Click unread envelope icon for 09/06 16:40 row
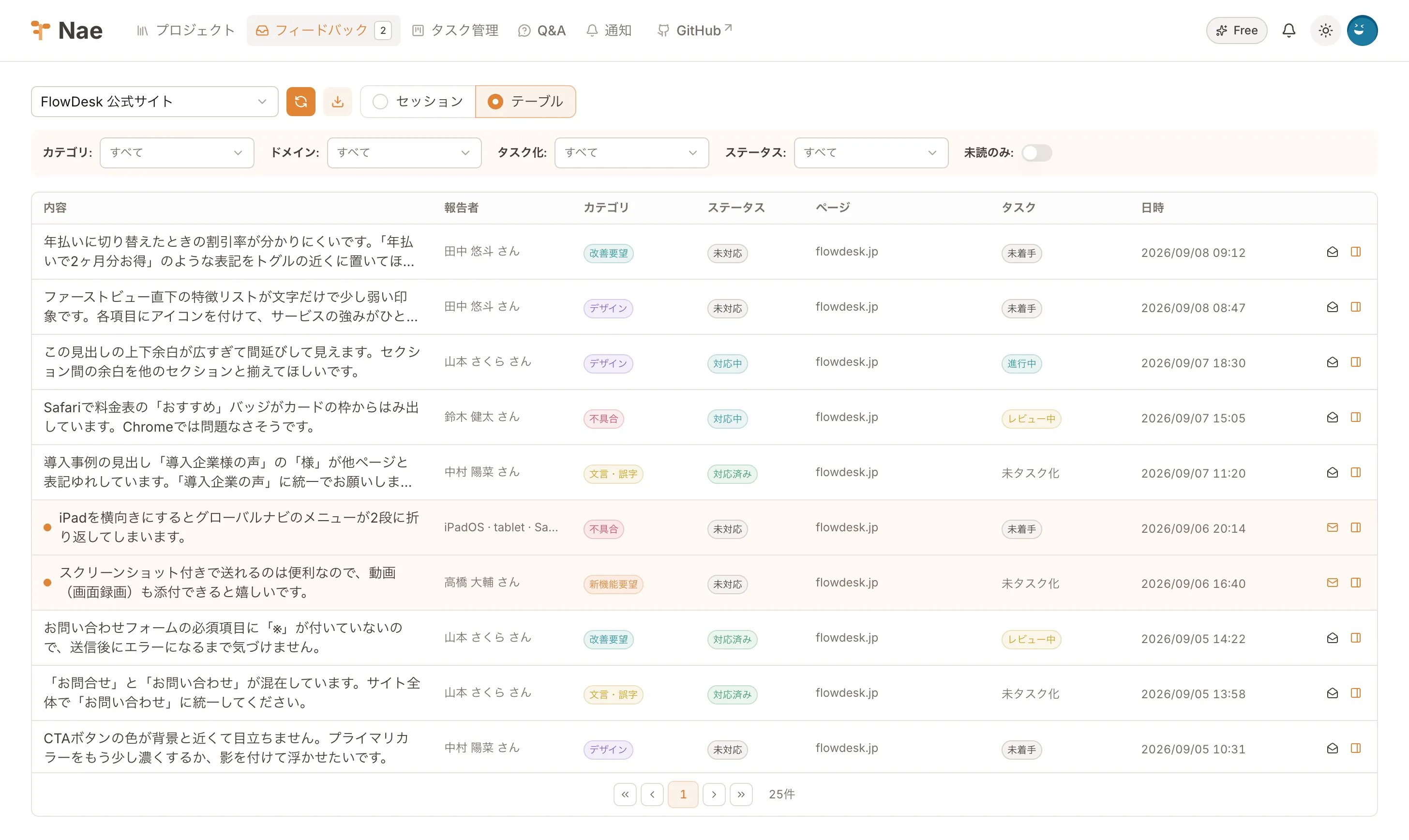Screen dimensions: 1409x840 (1332, 583)
